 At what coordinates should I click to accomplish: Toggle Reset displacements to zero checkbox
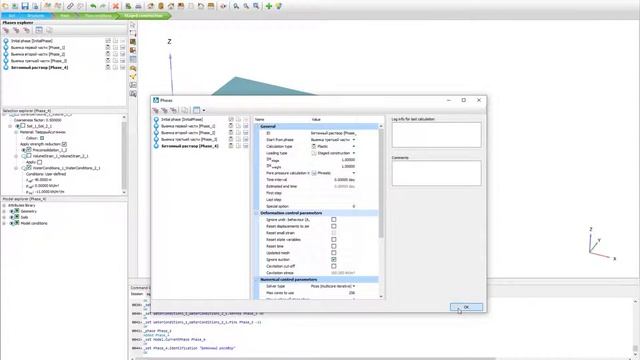333,226
